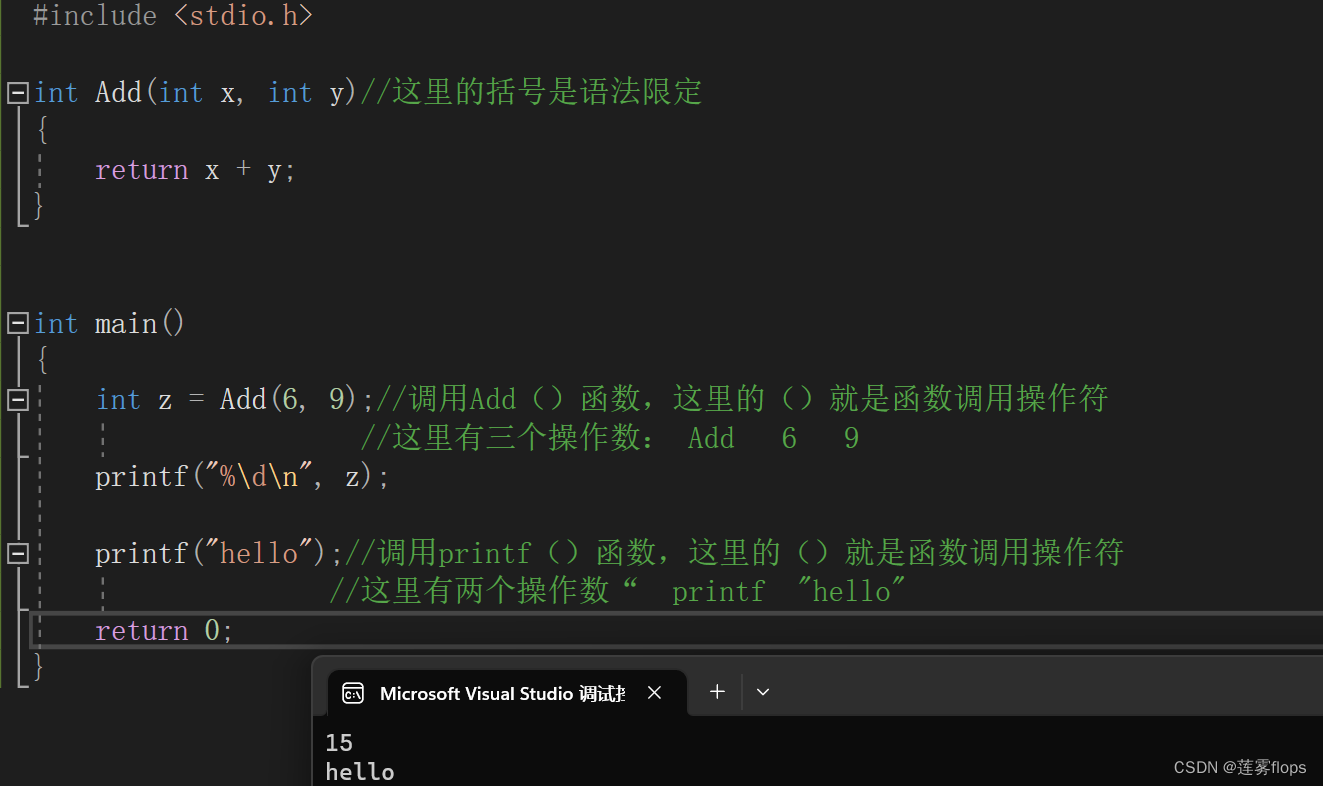
Task: Click the closing brace of main function
Action: [x=39, y=665]
